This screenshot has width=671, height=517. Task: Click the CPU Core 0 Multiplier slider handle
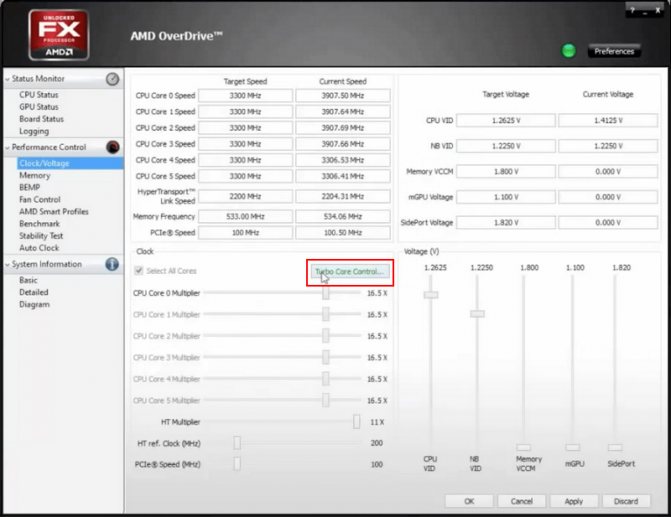326,293
